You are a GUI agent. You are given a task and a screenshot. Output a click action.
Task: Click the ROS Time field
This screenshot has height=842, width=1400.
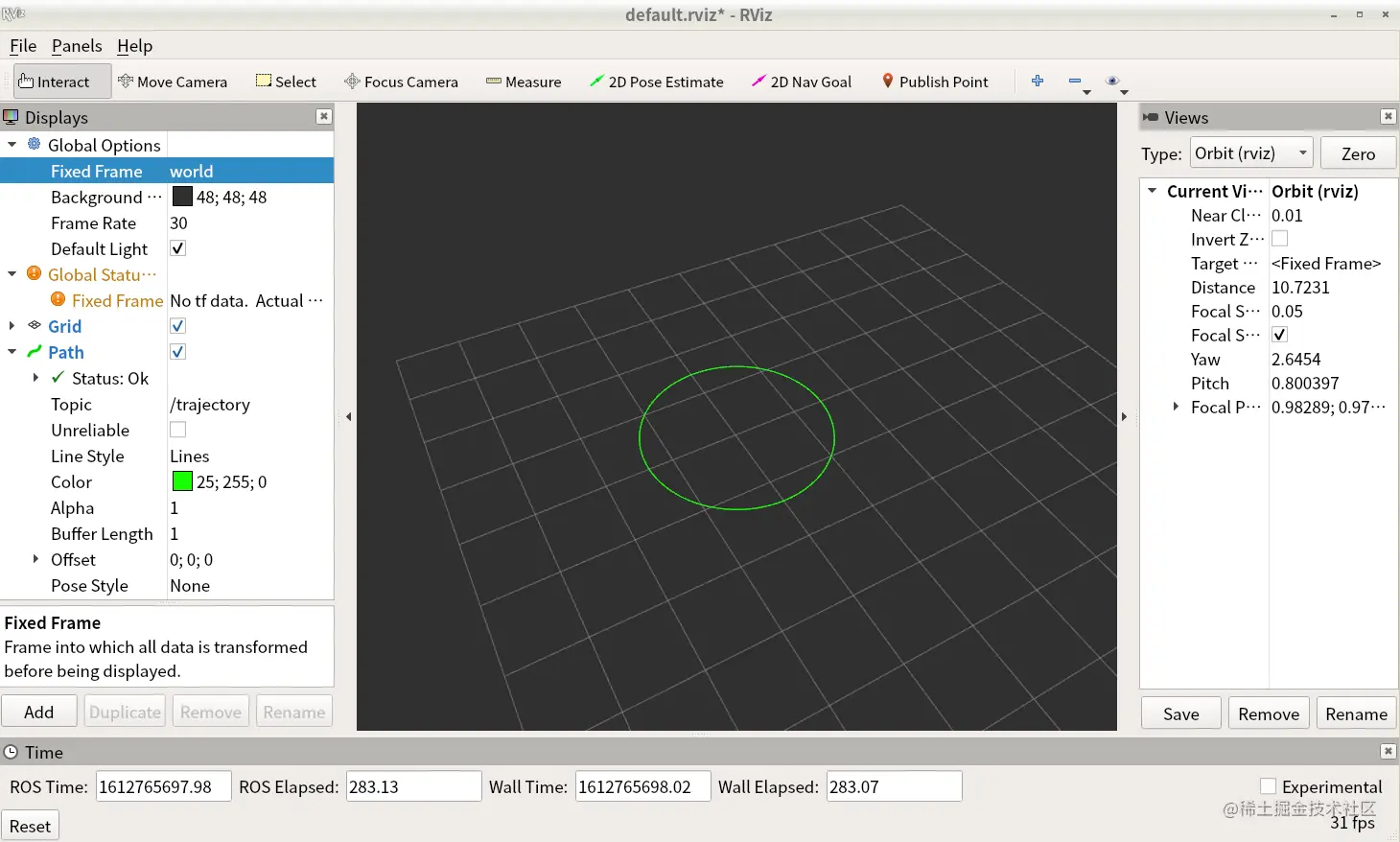164,786
